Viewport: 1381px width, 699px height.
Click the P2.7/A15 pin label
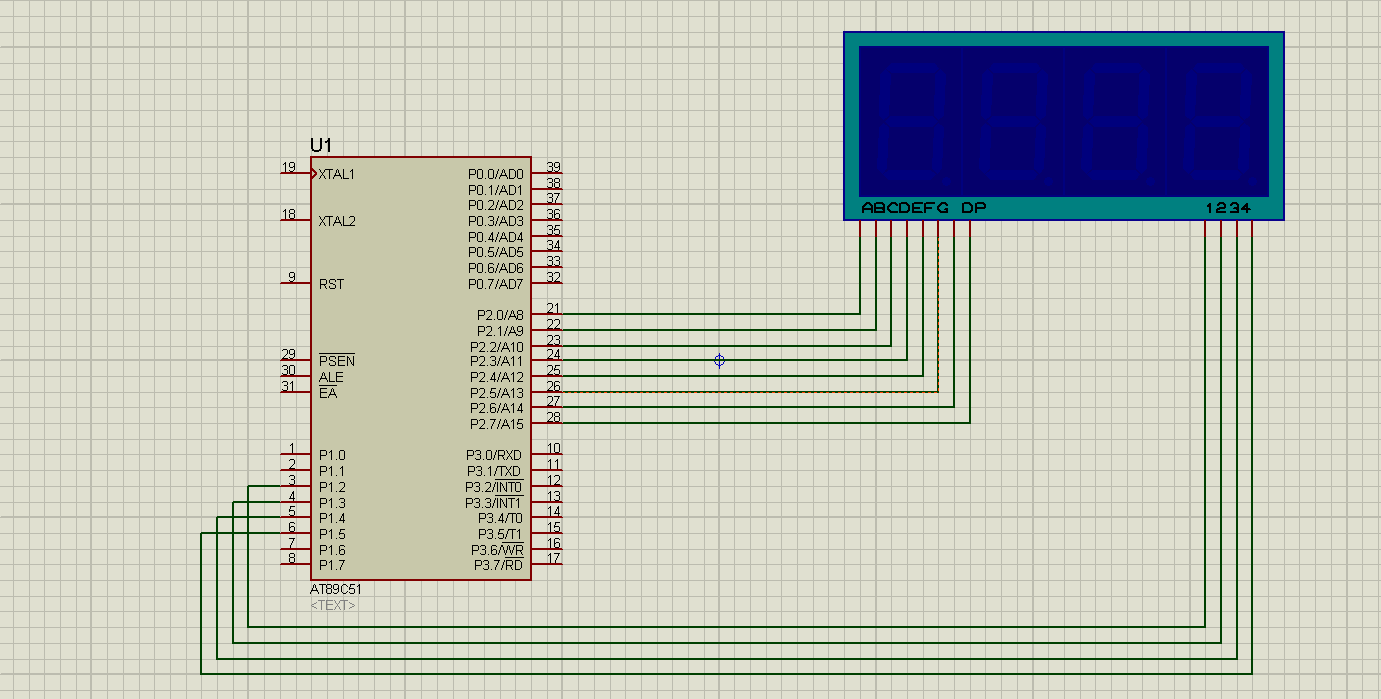497,424
